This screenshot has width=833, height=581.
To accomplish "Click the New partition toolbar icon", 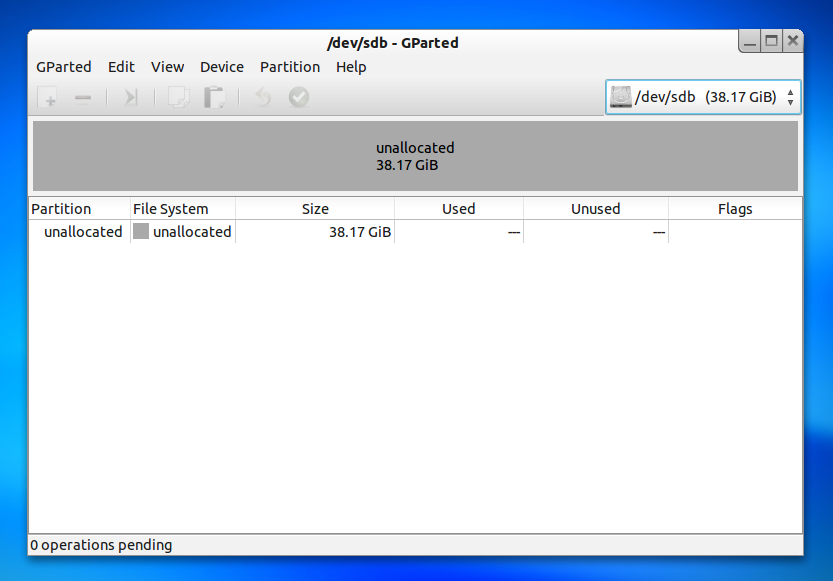I will tap(48, 98).
